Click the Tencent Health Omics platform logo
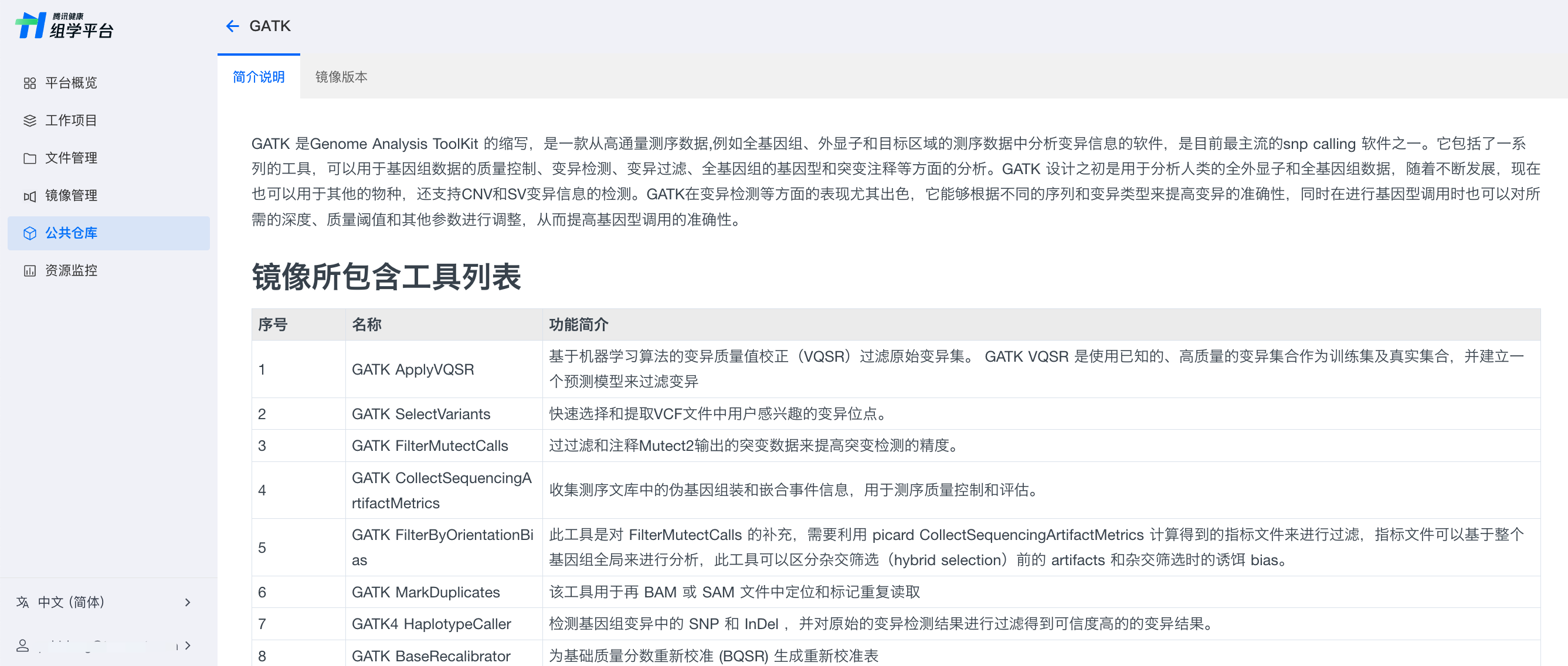1568x666 pixels. 65,26
